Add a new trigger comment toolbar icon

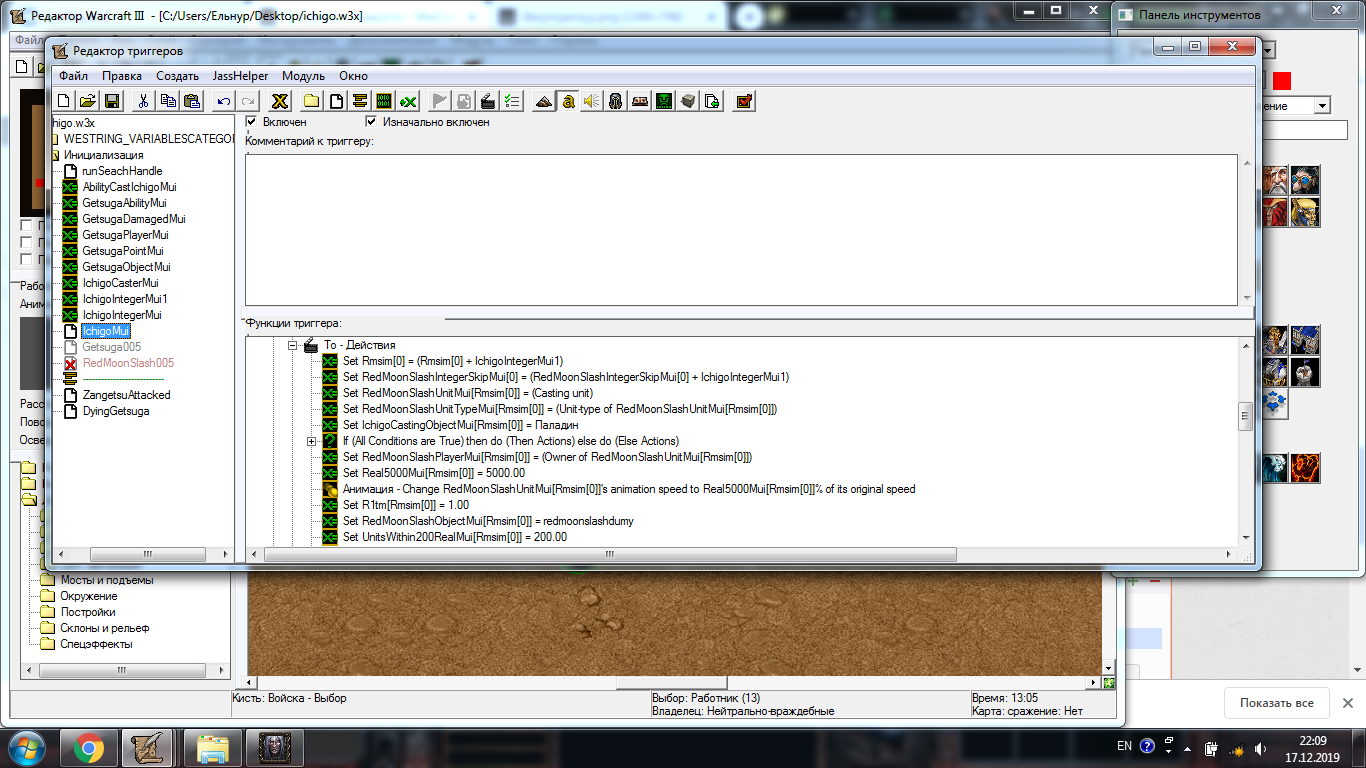(360, 101)
